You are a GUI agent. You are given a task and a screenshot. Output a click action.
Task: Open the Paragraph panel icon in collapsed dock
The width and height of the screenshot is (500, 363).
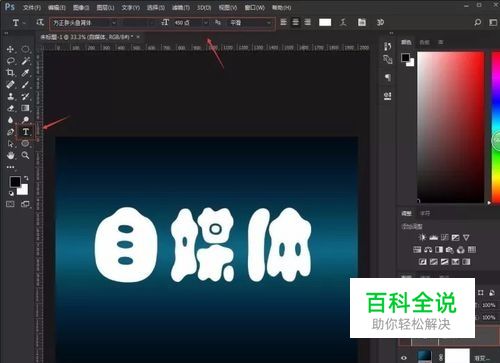pos(388,78)
